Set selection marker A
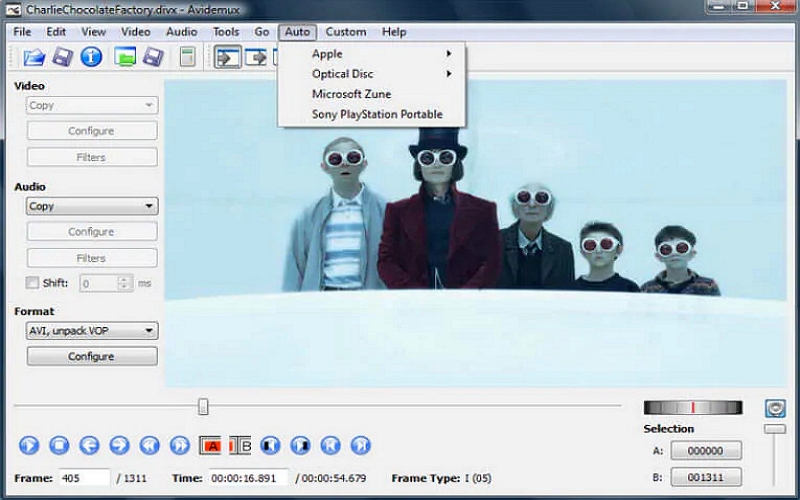800x500 pixels. (210, 445)
